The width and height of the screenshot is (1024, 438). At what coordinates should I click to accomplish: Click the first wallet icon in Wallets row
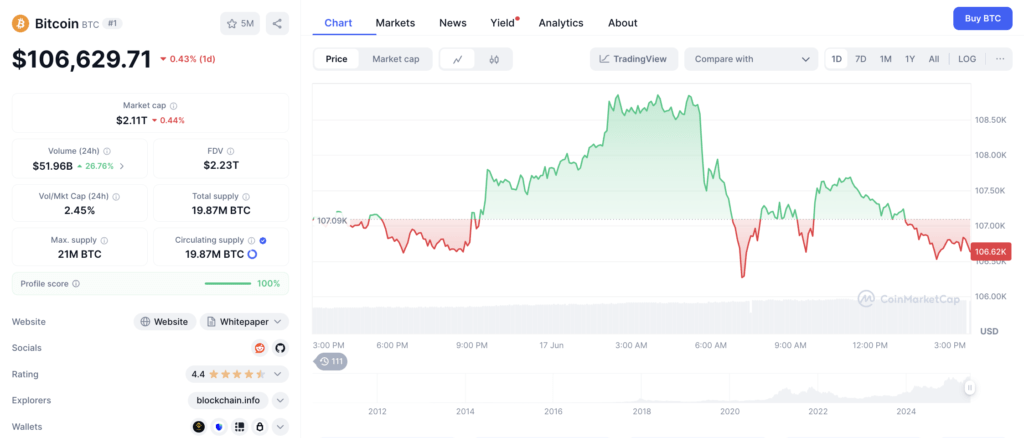[x=199, y=427]
